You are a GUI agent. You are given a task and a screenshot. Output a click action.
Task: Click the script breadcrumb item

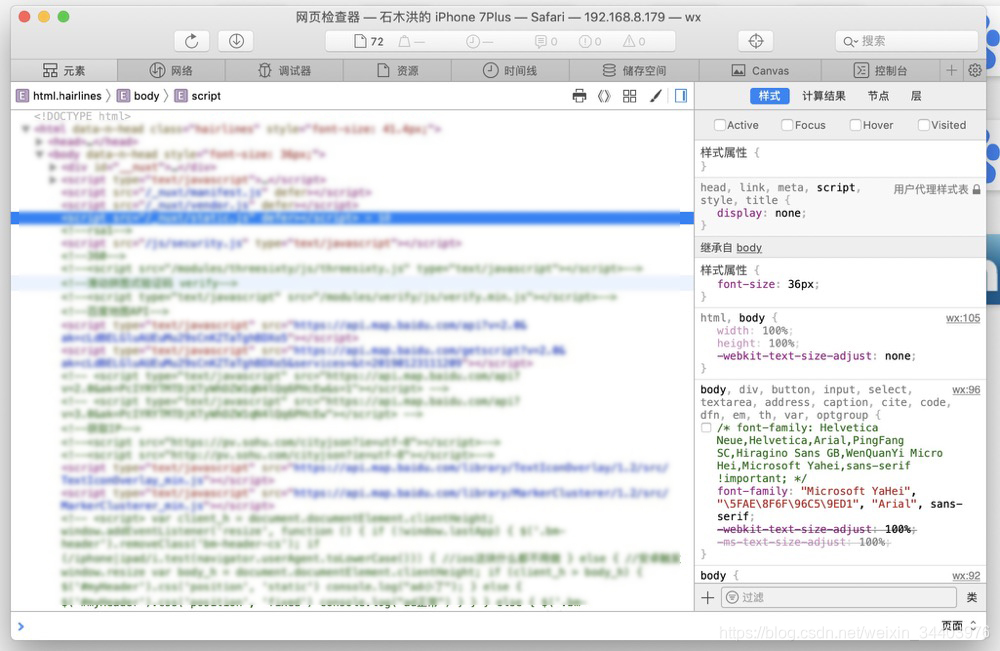[x=198, y=96]
